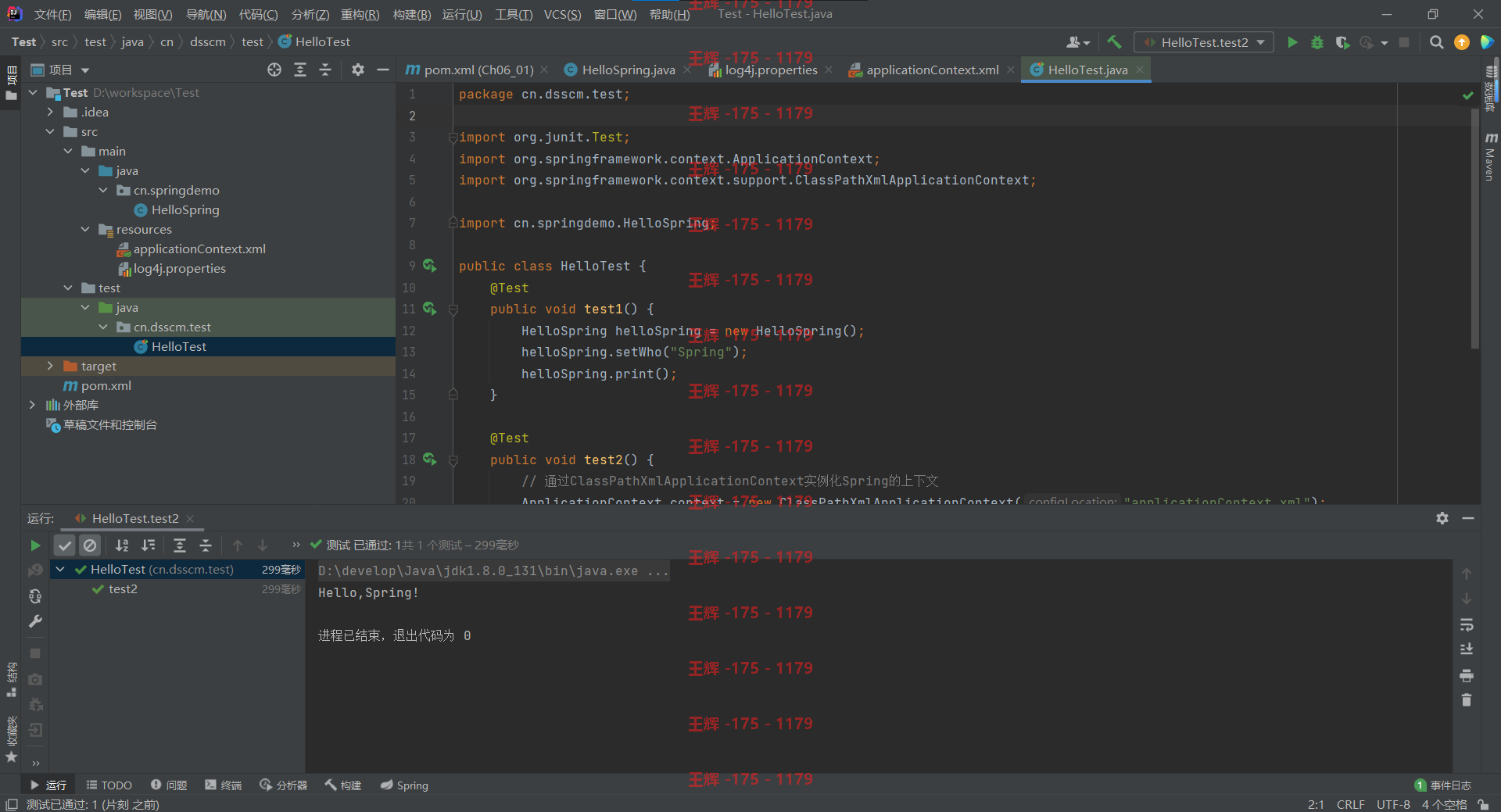Expand the target folder
The width and height of the screenshot is (1501, 812).
pyautogui.click(x=50, y=366)
